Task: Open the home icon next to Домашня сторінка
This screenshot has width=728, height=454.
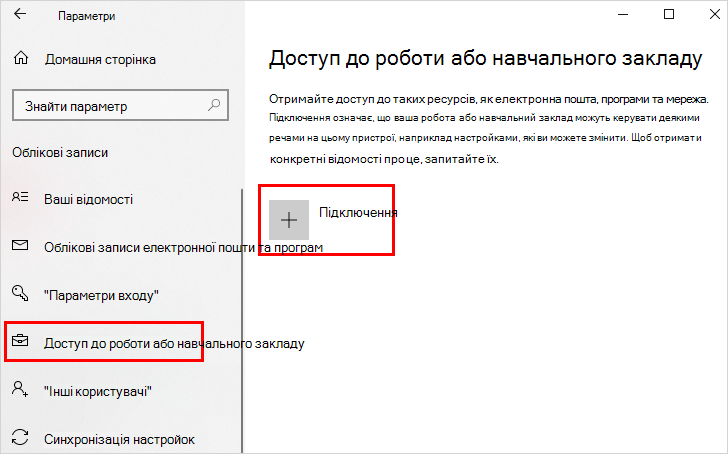Action: point(21,58)
